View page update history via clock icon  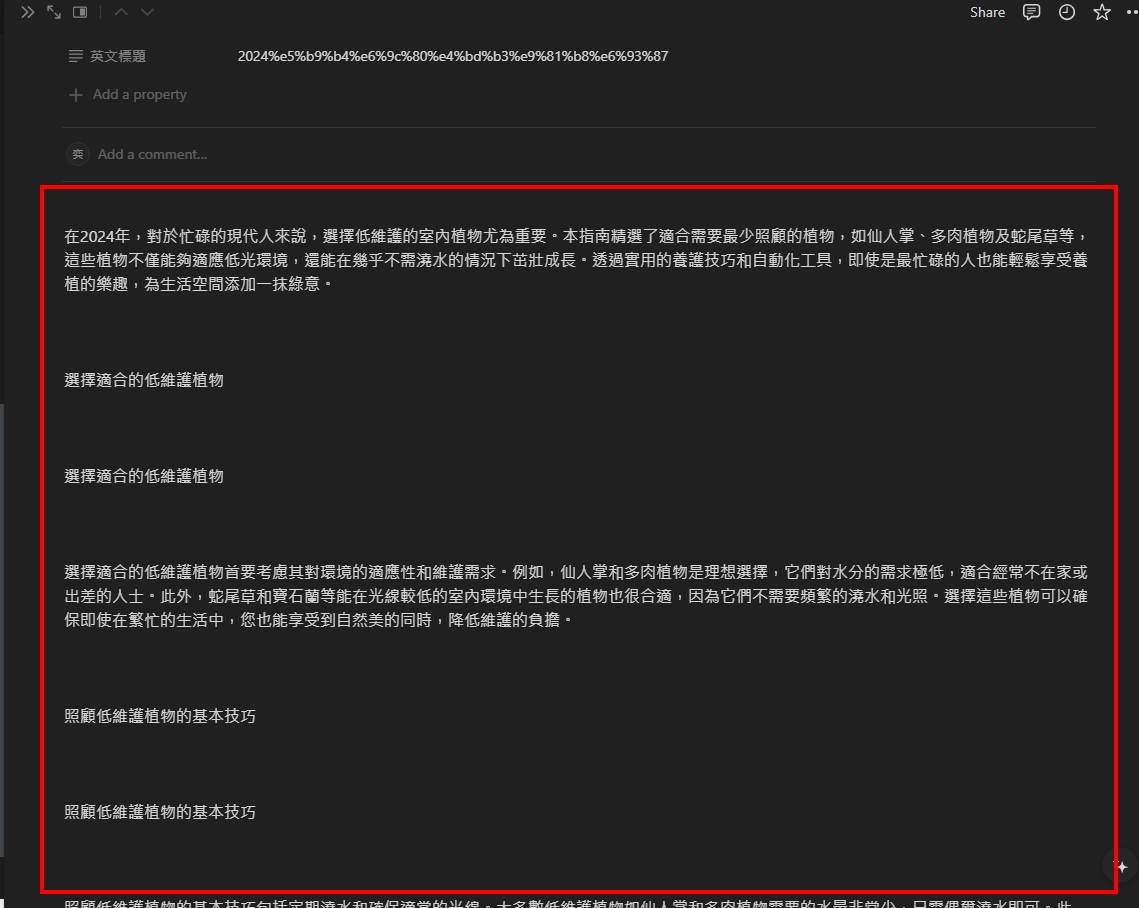(x=1066, y=12)
